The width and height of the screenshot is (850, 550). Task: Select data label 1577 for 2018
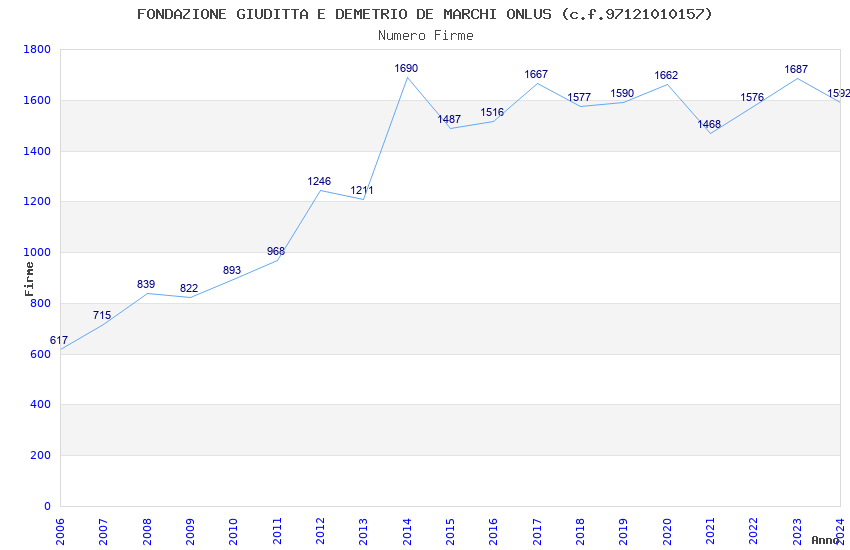579,97
